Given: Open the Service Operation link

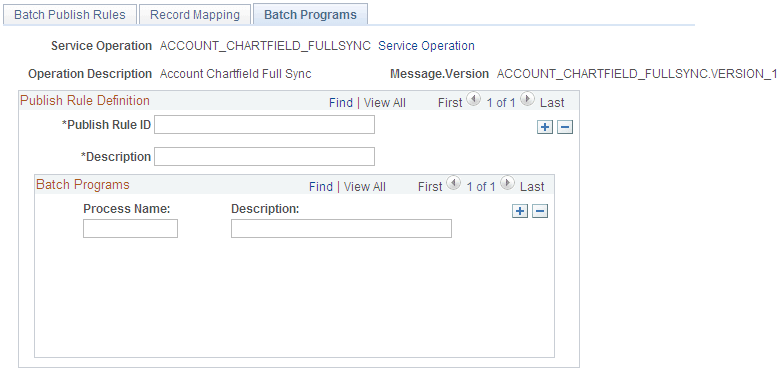Looking at the screenshot, I should (x=426, y=46).
